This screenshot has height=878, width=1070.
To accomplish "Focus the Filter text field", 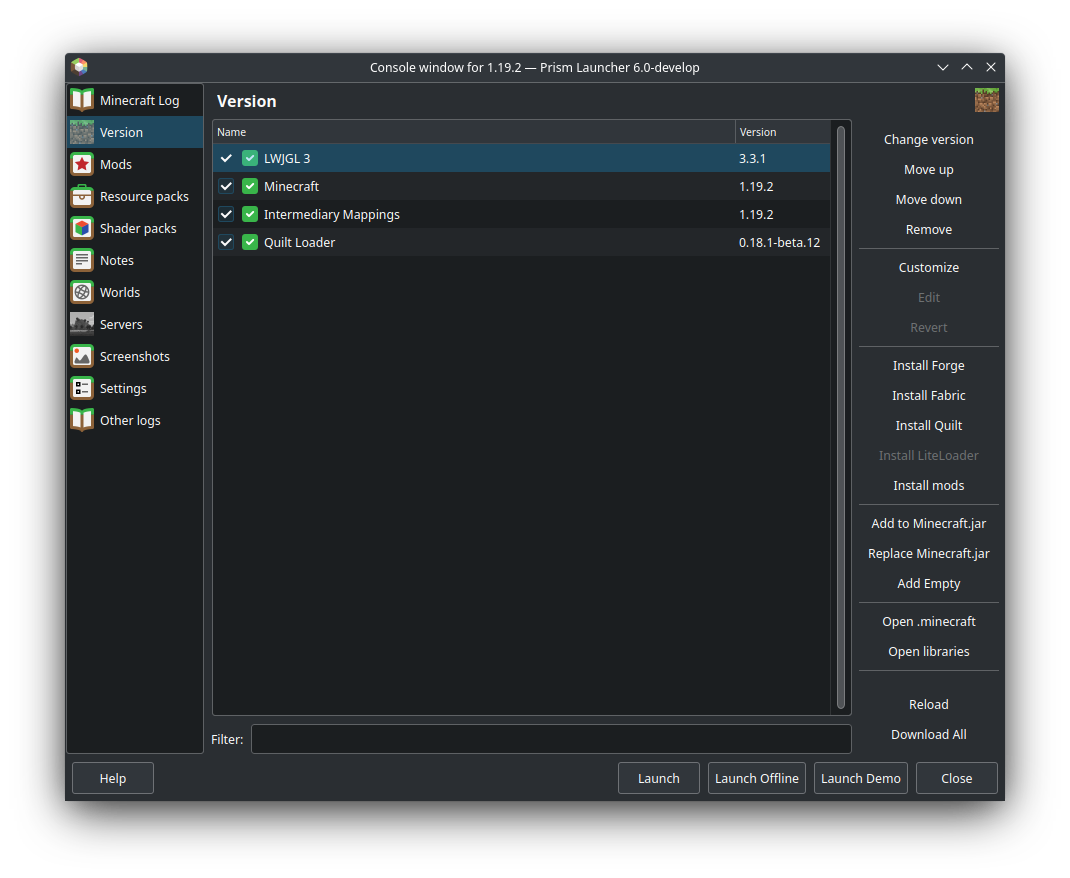I will pyautogui.click(x=551, y=740).
